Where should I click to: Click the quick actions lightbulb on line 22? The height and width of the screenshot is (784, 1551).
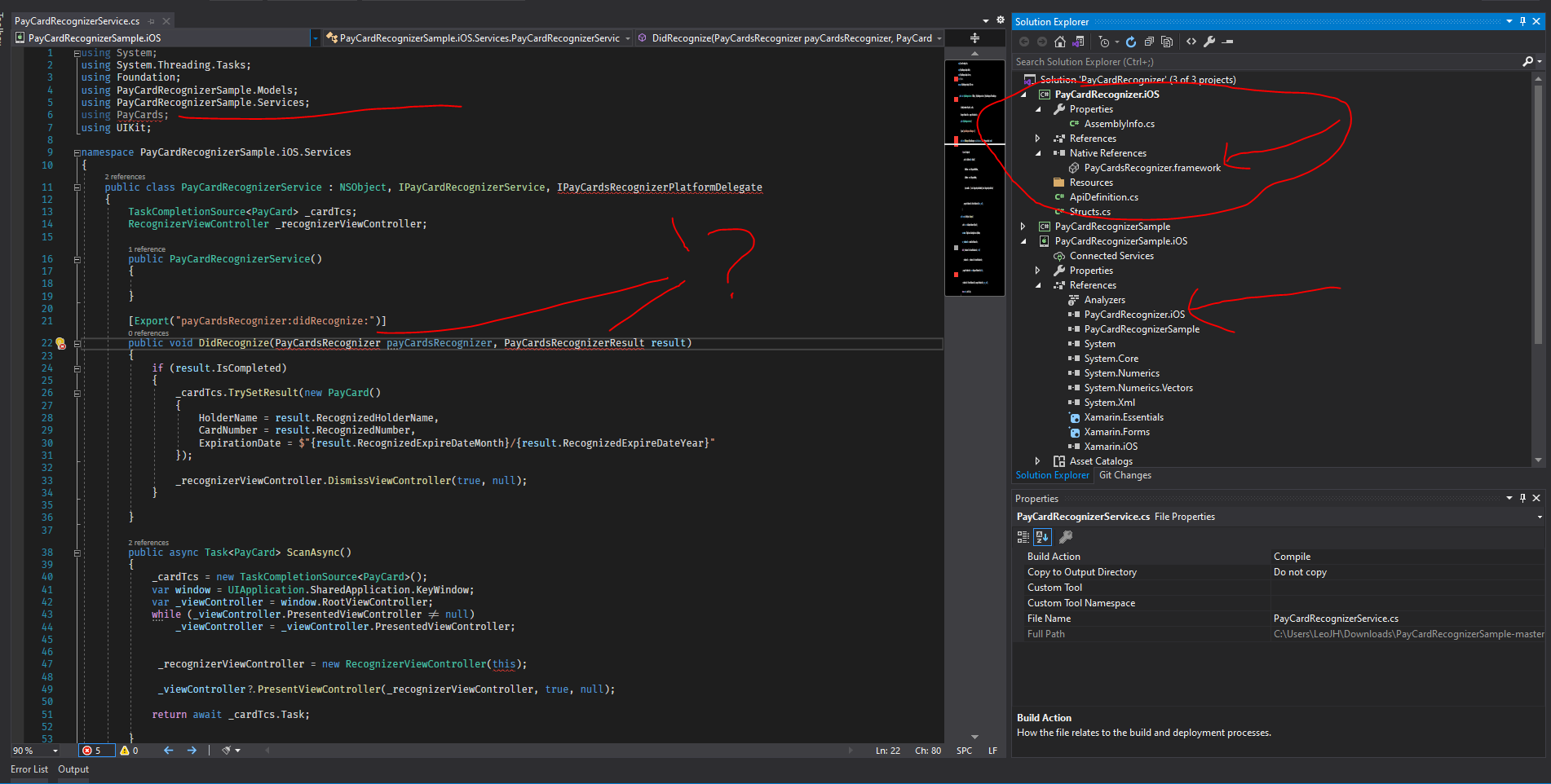(60, 343)
